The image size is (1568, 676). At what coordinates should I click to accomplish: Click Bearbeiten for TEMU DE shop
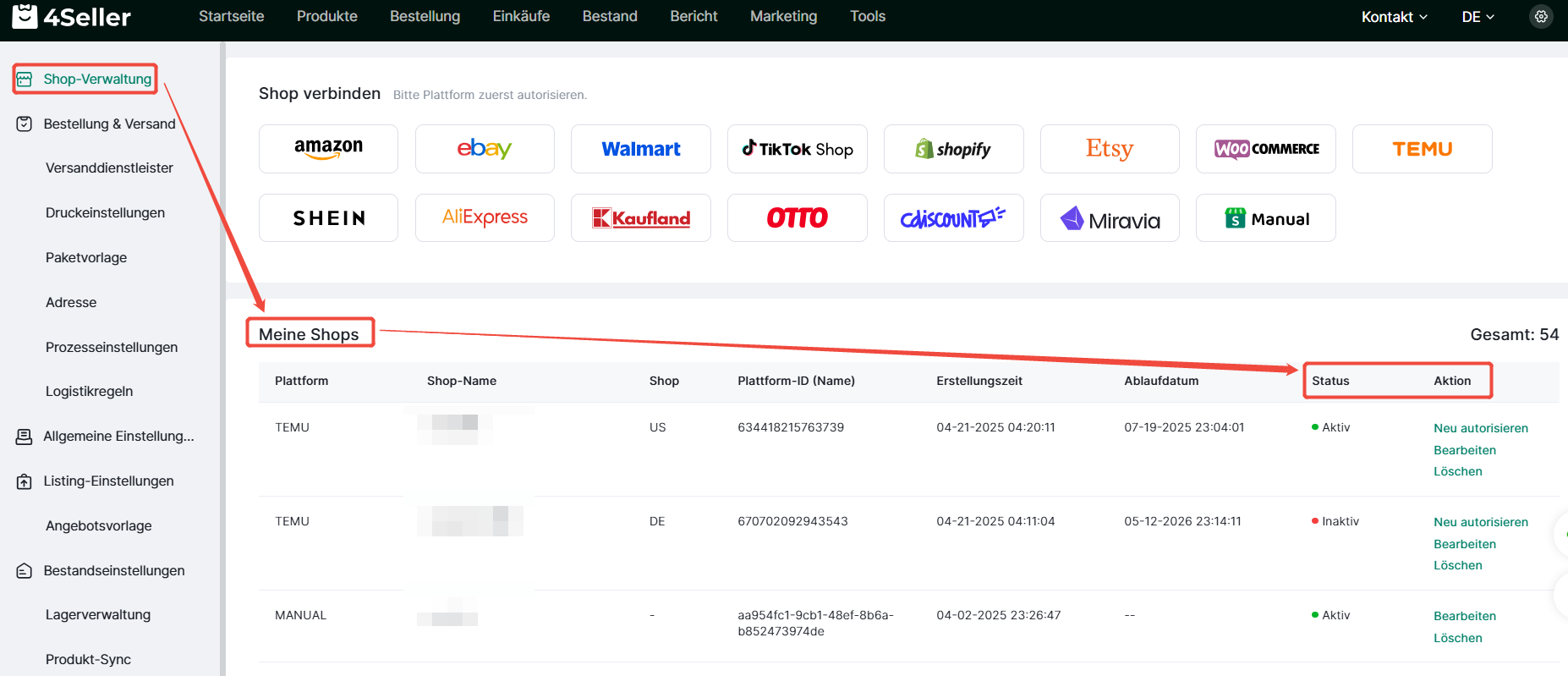1465,544
